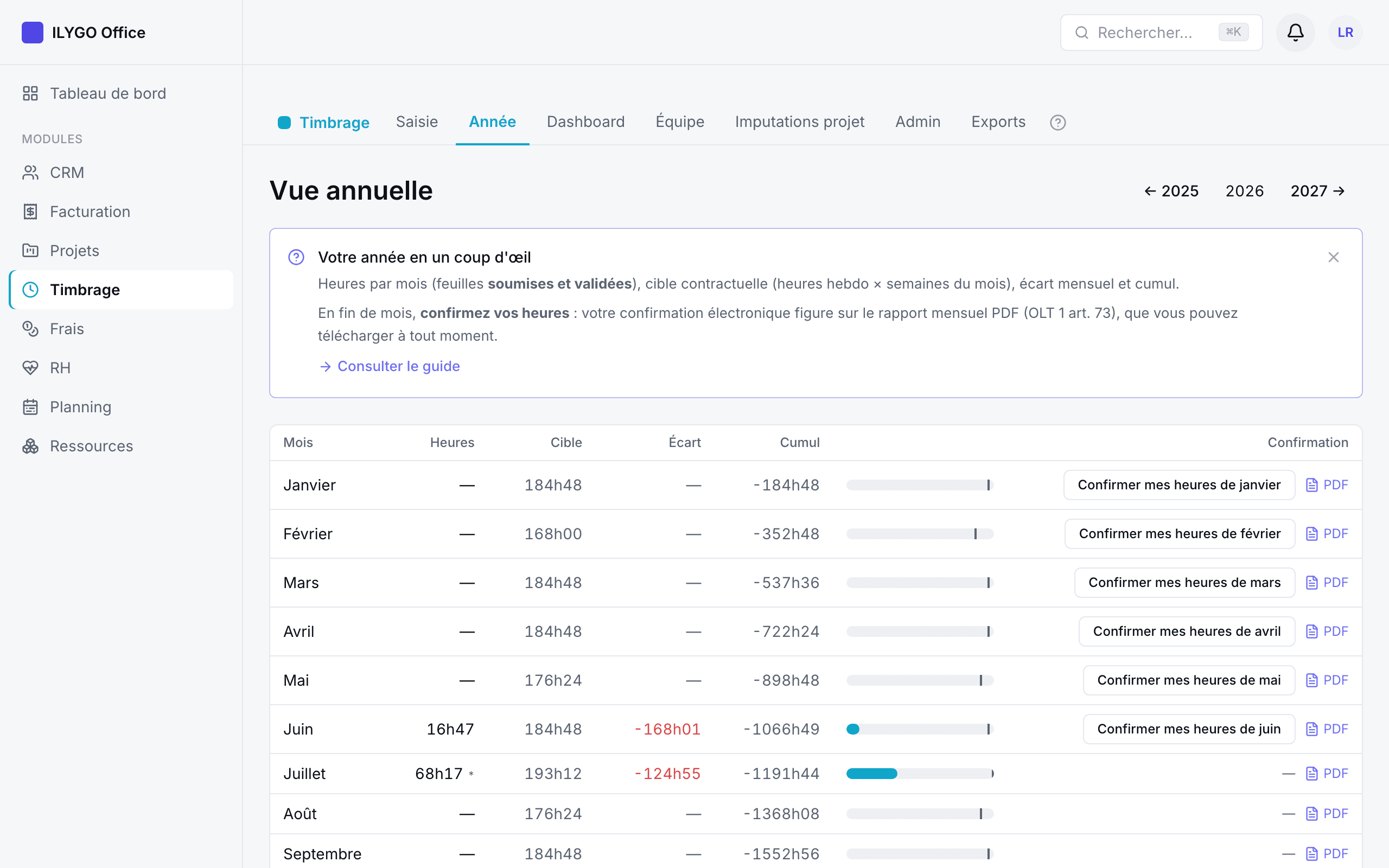Click the Juillet hours progress bar

(920, 774)
